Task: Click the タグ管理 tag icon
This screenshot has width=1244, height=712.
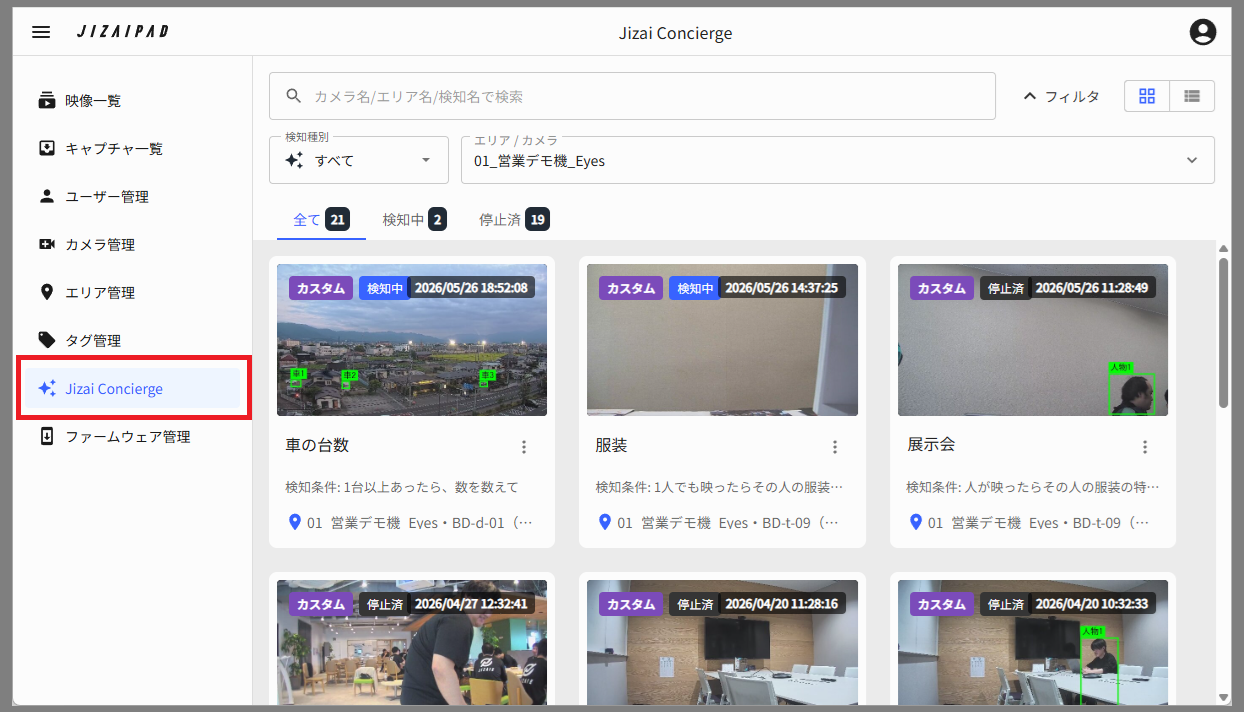Action: (47, 340)
